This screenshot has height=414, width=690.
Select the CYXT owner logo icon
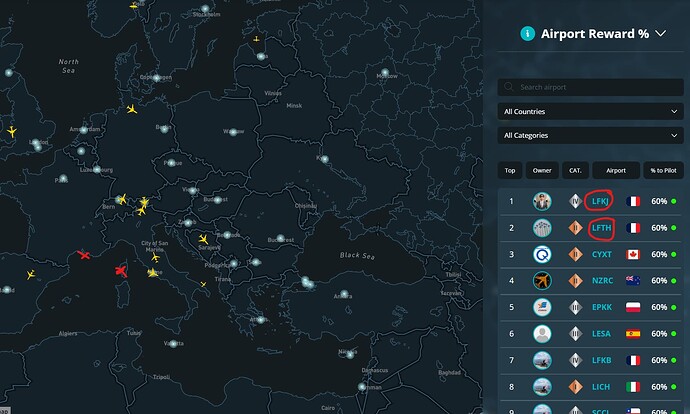click(542, 255)
